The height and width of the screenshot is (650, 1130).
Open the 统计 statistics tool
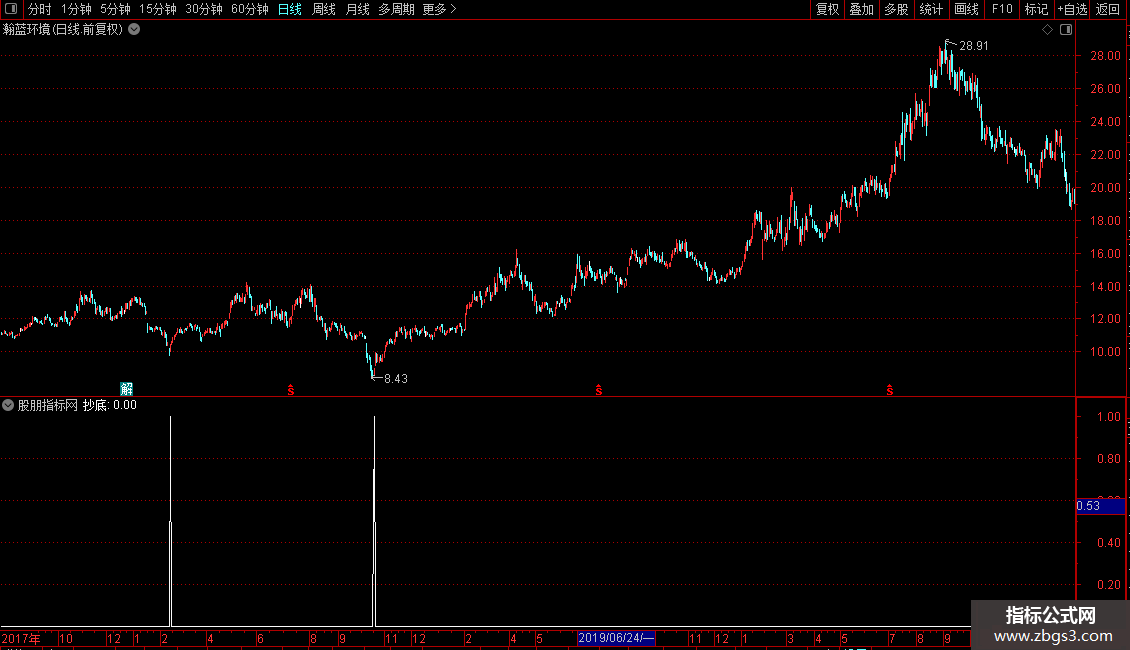click(931, 9)
